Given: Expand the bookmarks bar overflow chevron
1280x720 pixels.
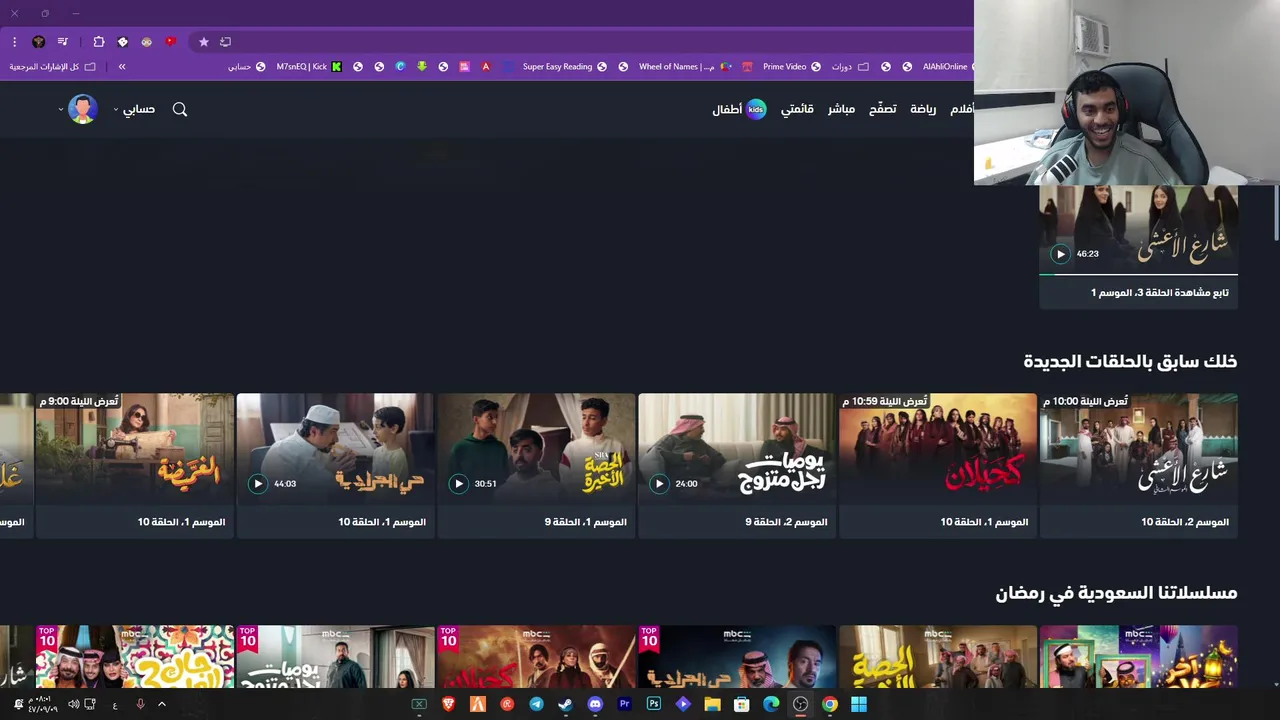Looking at the screenshot, I should [122, 67].
